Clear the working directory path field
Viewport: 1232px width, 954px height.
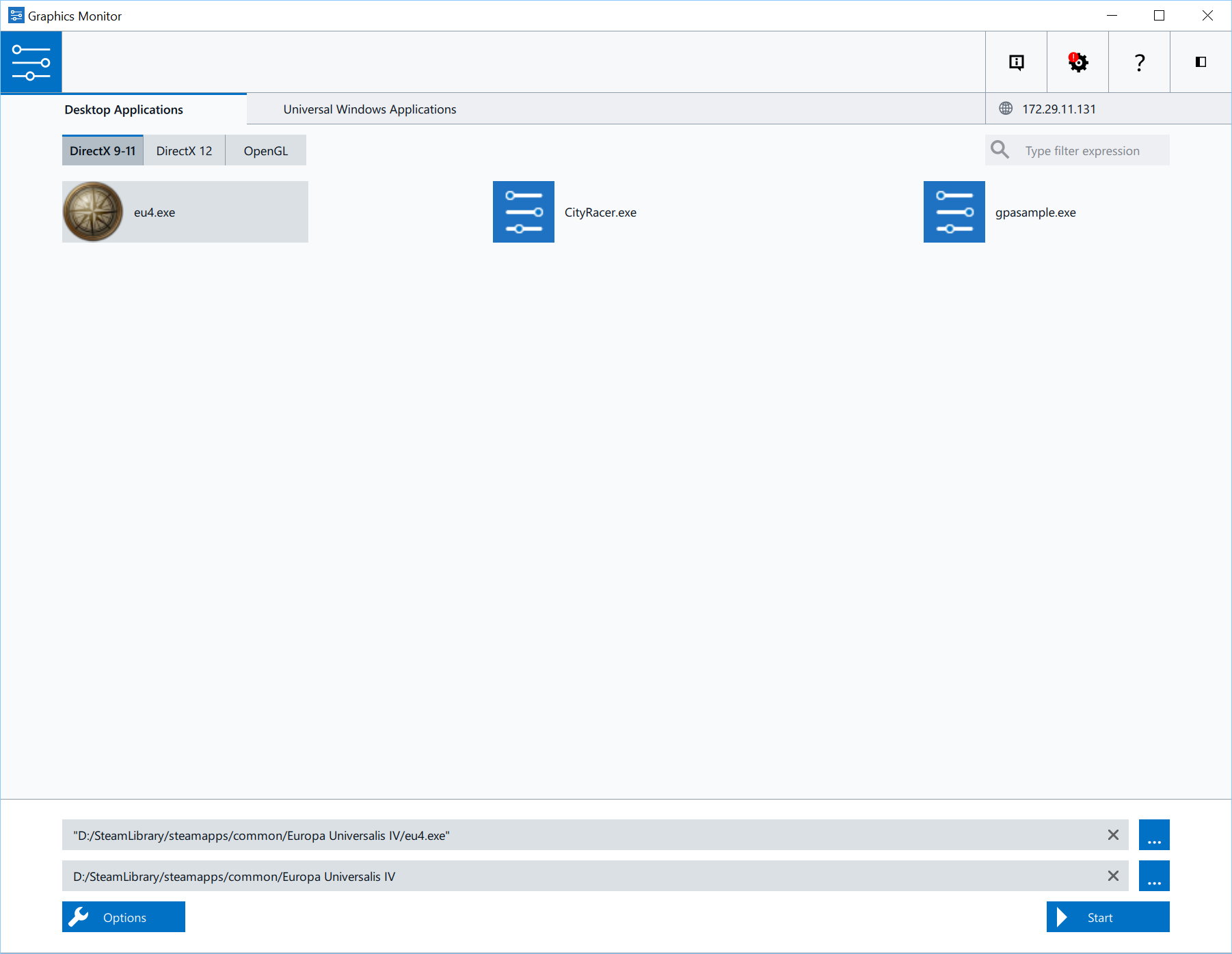tap(1113, 876)
